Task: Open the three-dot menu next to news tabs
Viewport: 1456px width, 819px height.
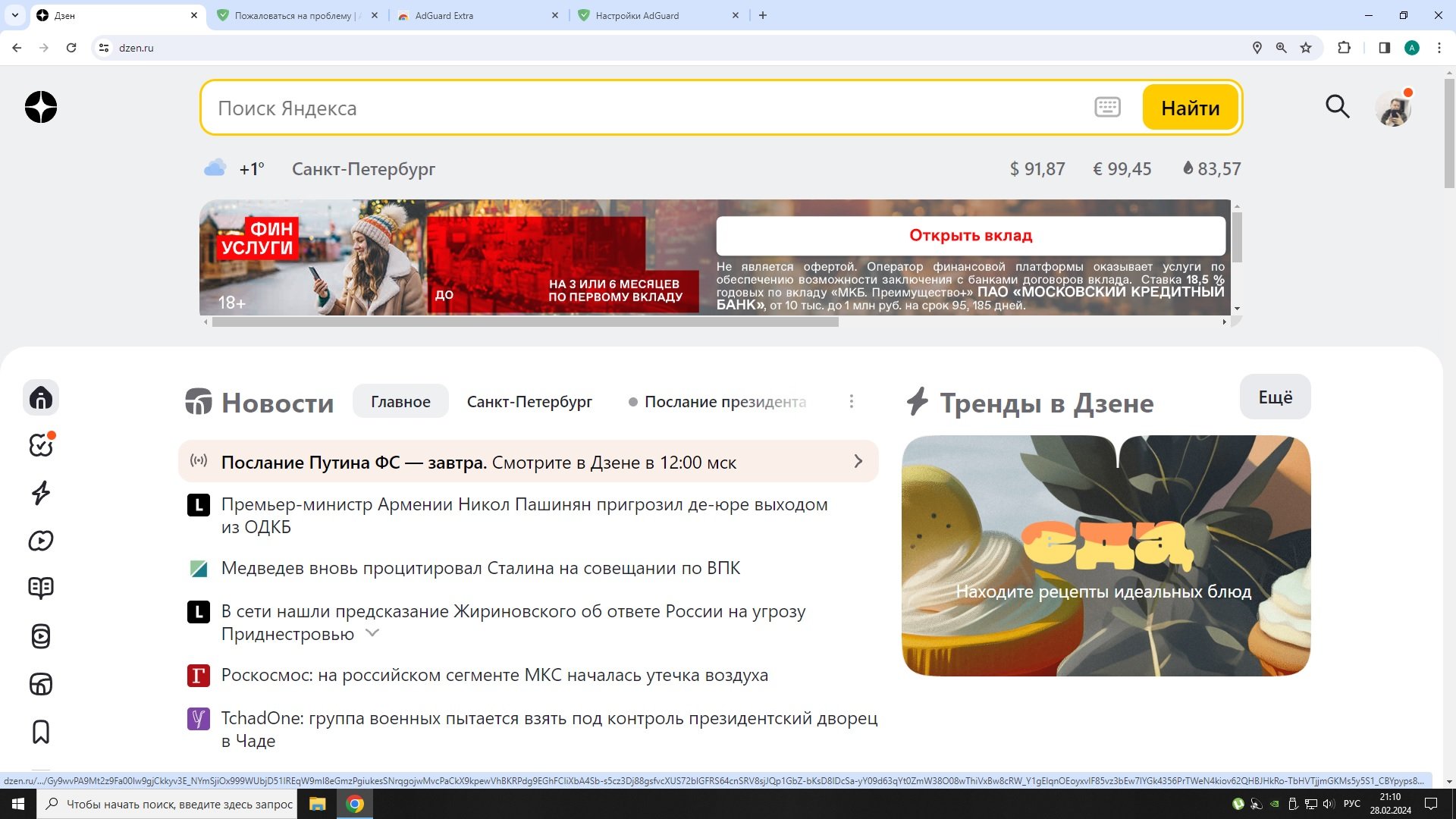Action: pyautogui.click(x=851, y=401)
